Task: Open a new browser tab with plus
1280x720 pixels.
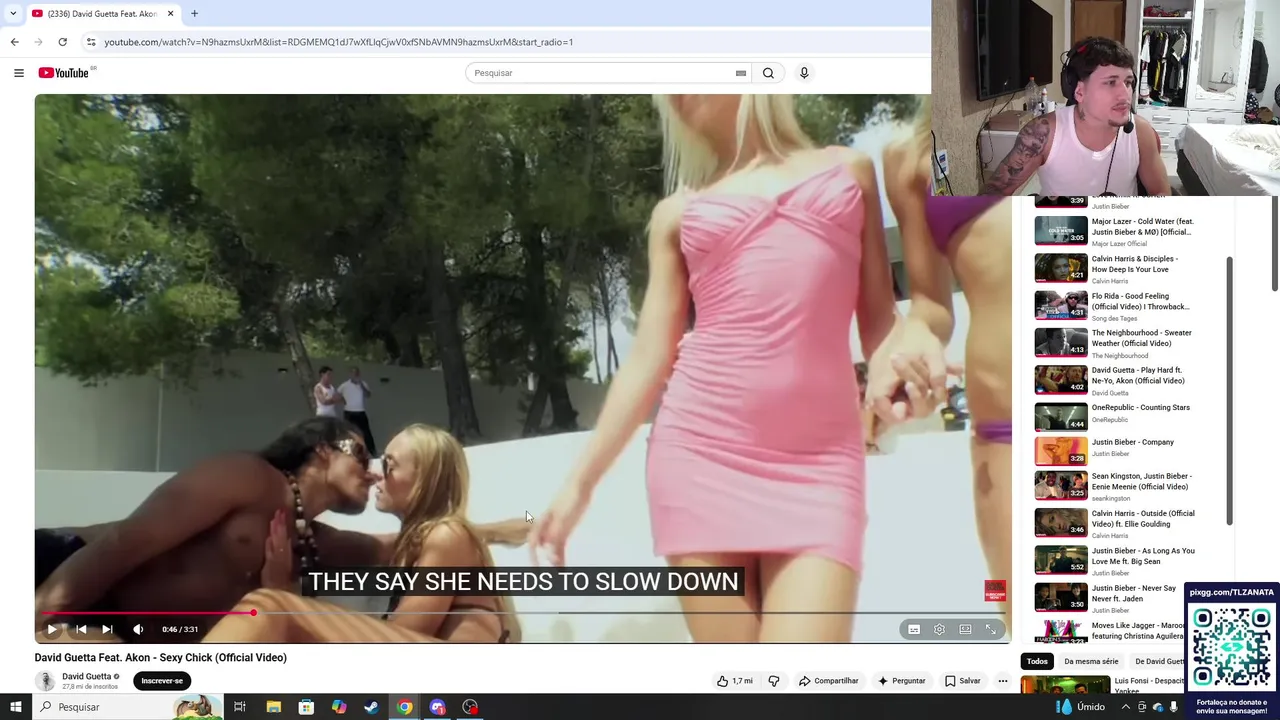Action: [x=194, y=14]
